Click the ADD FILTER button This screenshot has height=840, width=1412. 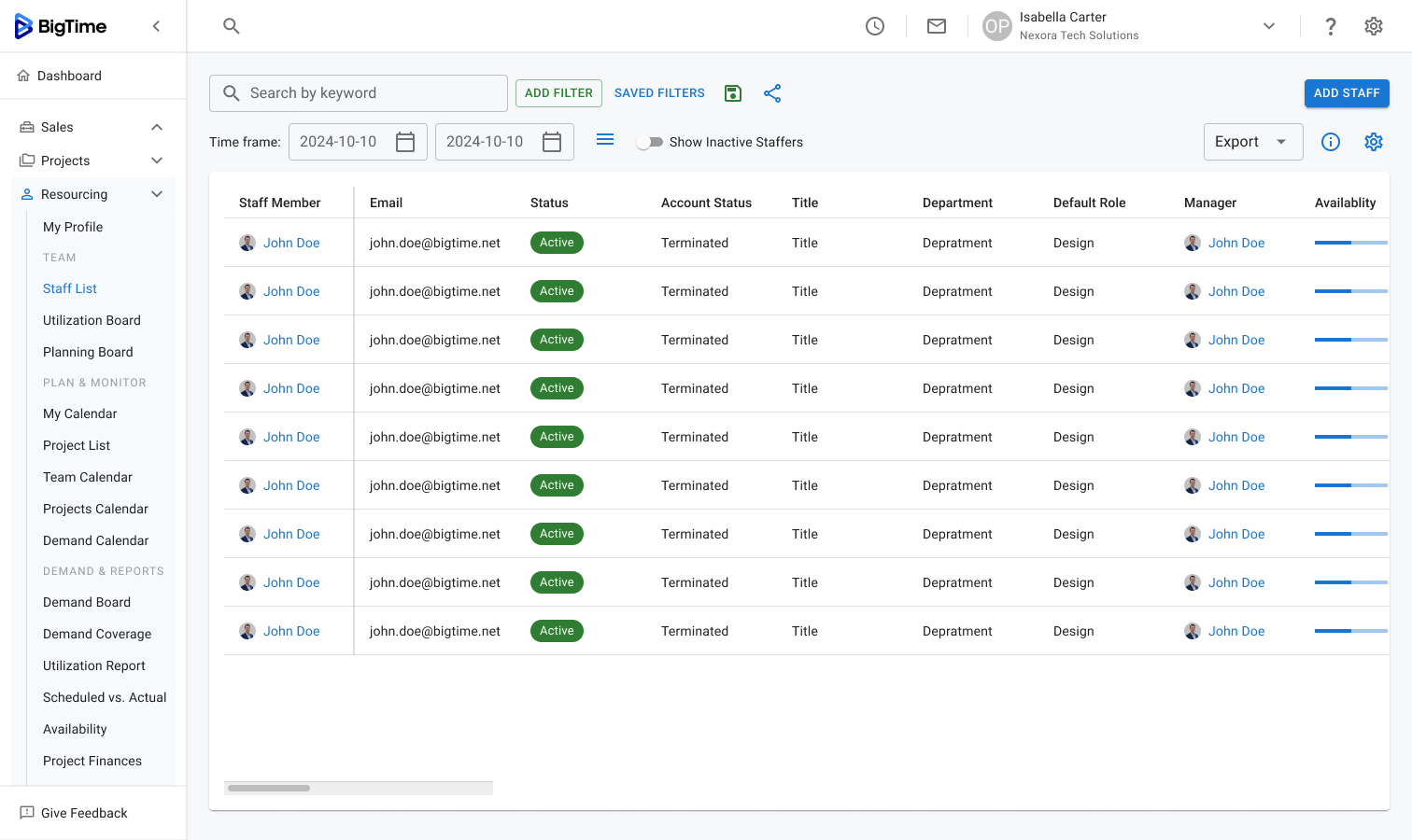(x=558, y=93)
